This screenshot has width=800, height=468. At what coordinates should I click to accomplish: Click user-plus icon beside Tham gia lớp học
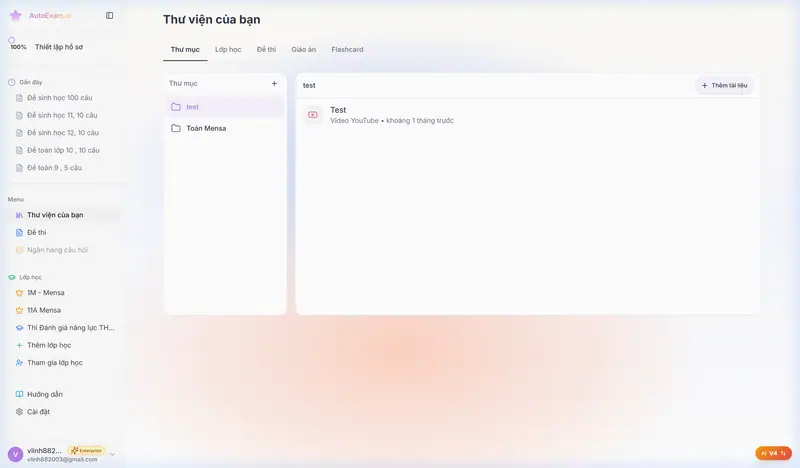coord(19,363)
